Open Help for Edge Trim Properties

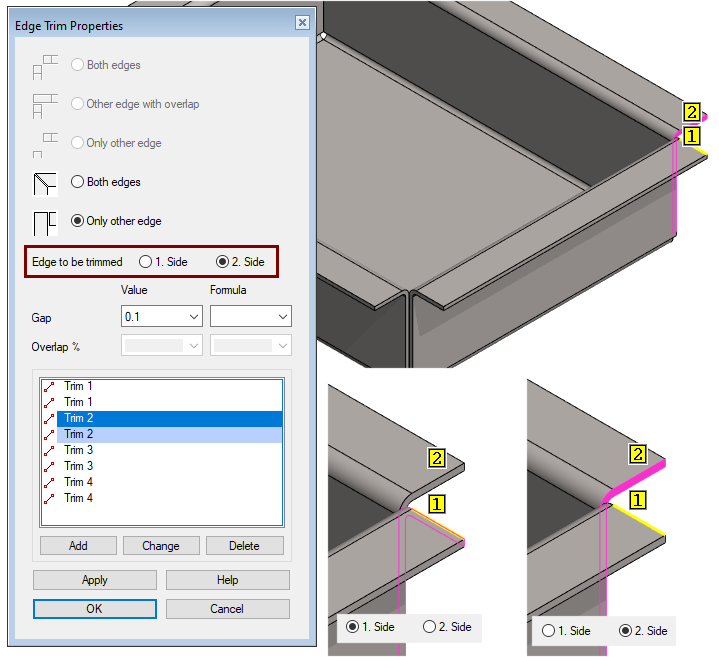227,580
